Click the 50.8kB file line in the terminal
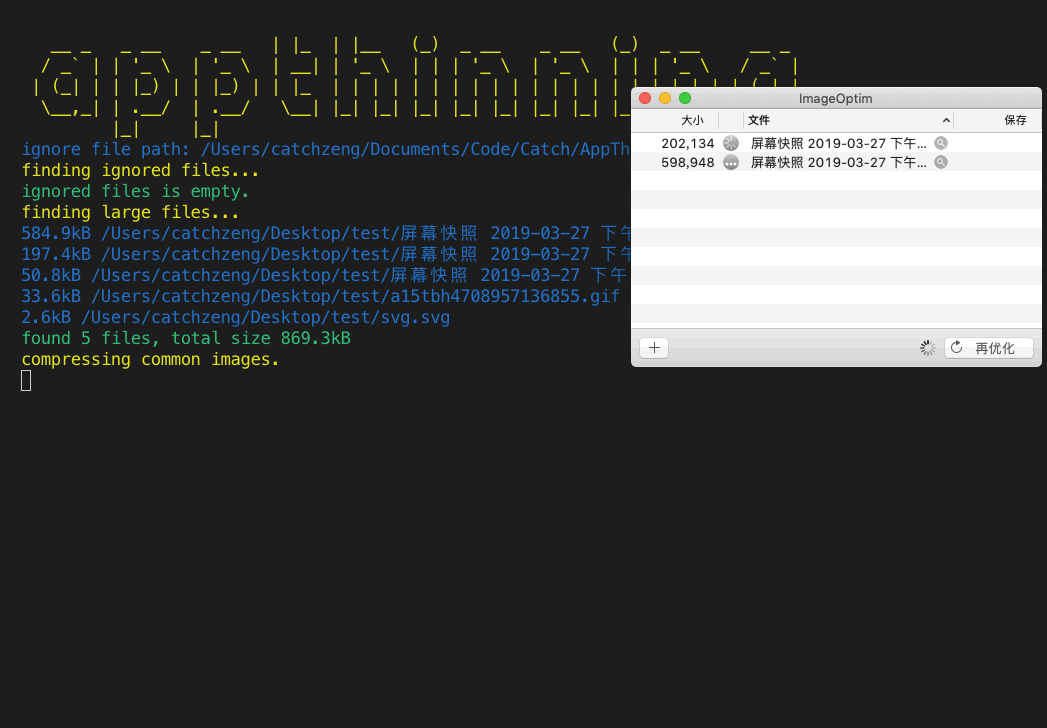This screenshot has width=1047, height=728. 326,275
